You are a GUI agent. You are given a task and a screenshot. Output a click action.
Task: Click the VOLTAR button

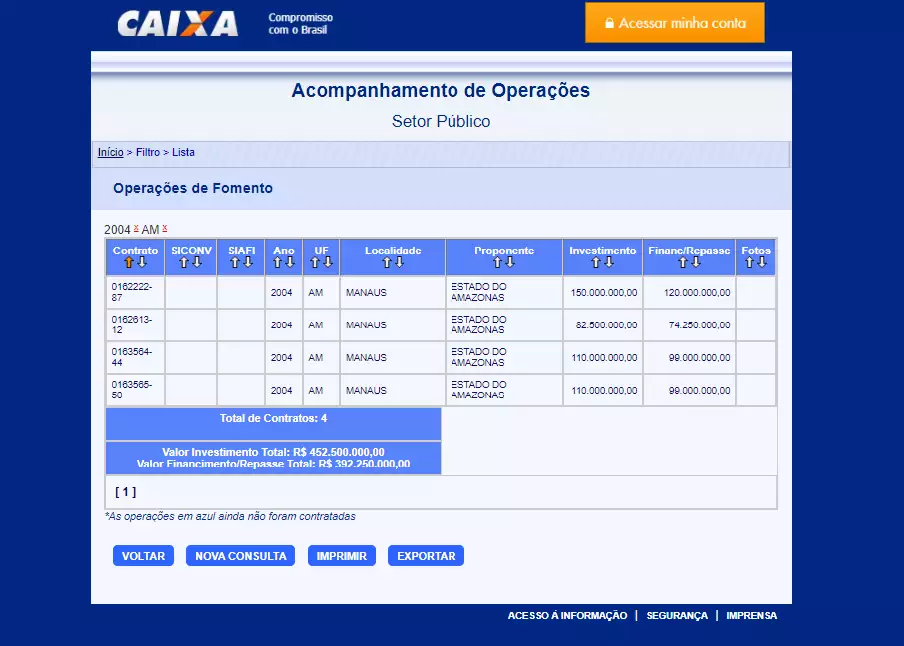(144, 556)
